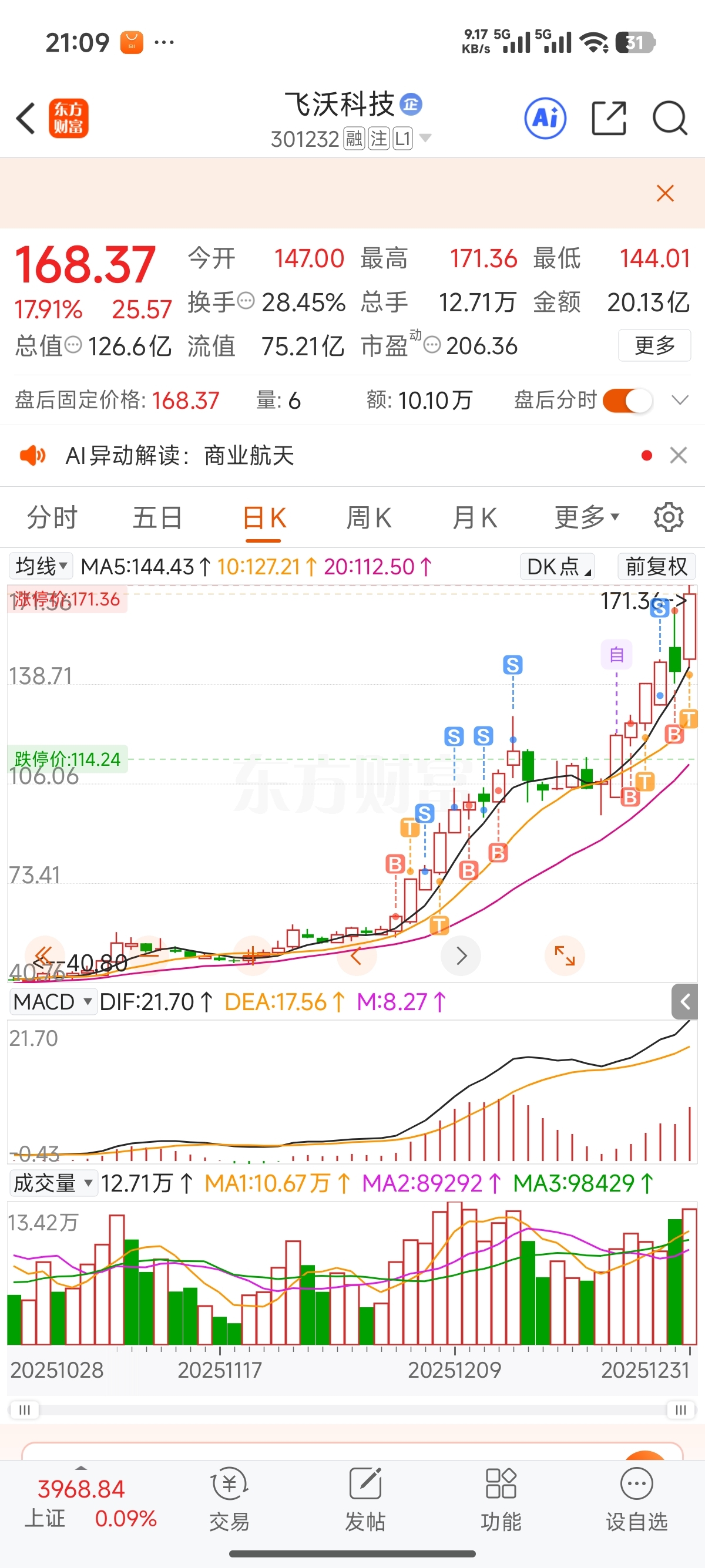Shift chart left with the orange arrow

pyautogui.click(x=357, y=955)
